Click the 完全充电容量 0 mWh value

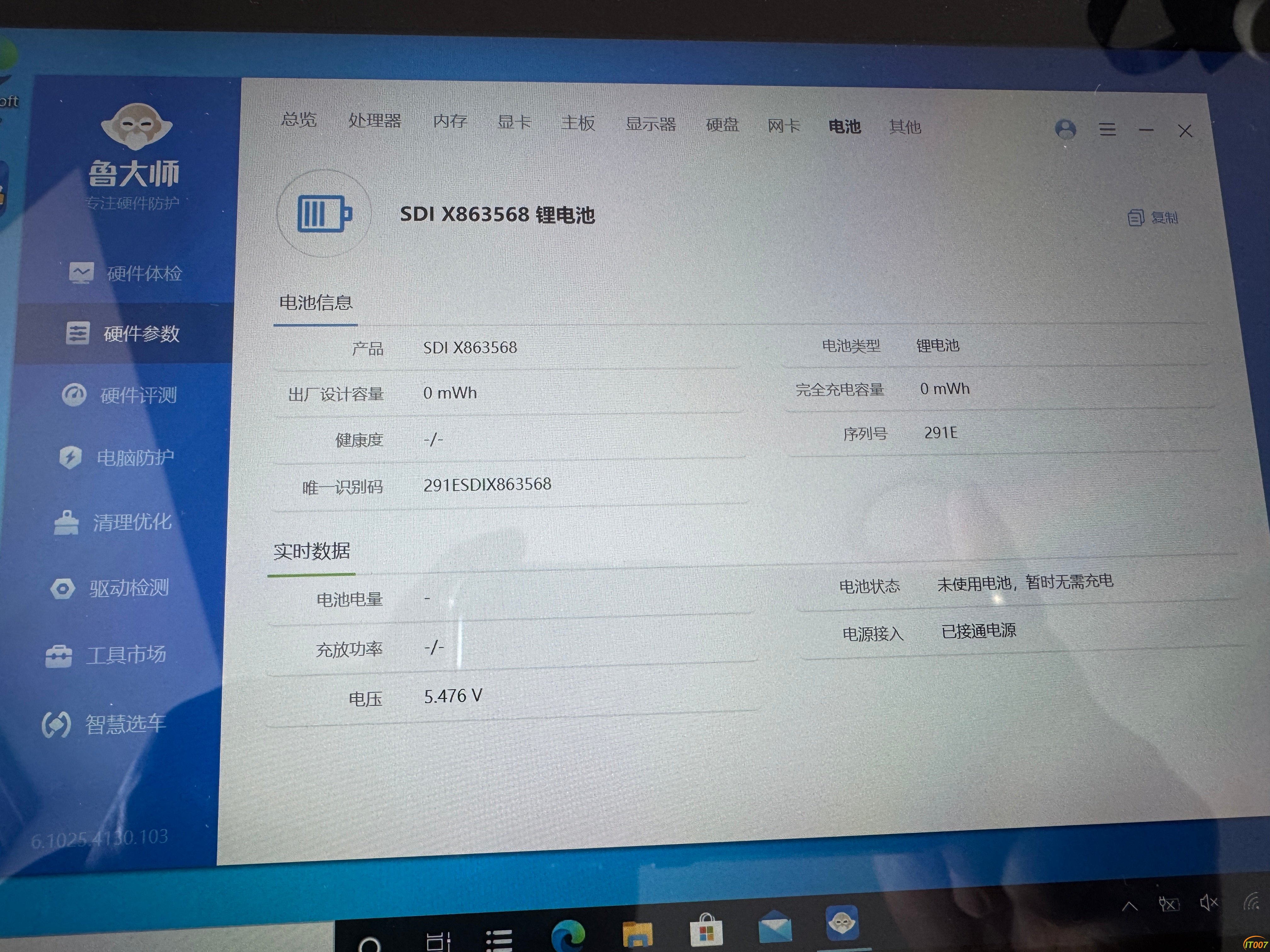click(x=945, y=389)
